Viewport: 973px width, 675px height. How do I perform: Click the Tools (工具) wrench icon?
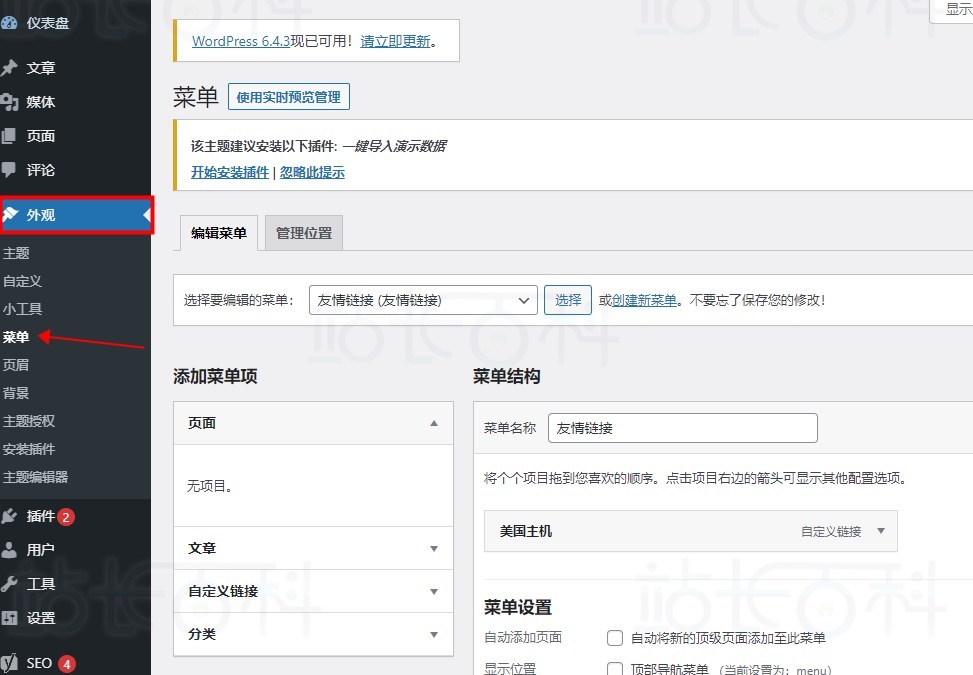(9, 584)
